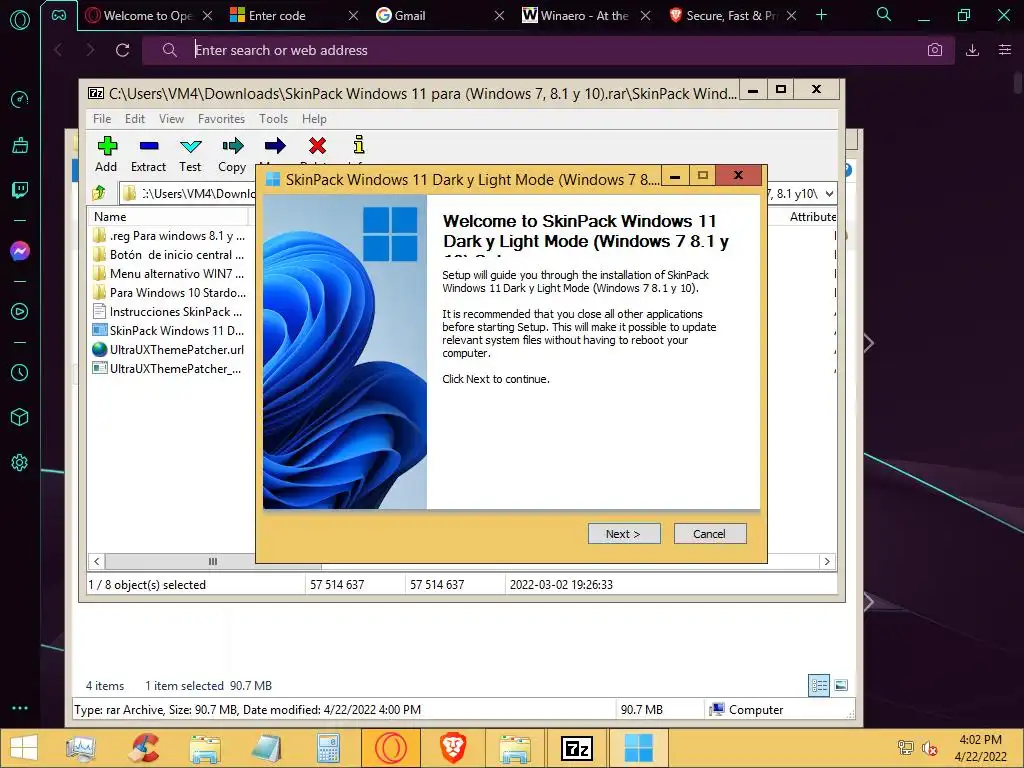
Task: Click Cancel in SkinPack setup
Action: [710, 534]
